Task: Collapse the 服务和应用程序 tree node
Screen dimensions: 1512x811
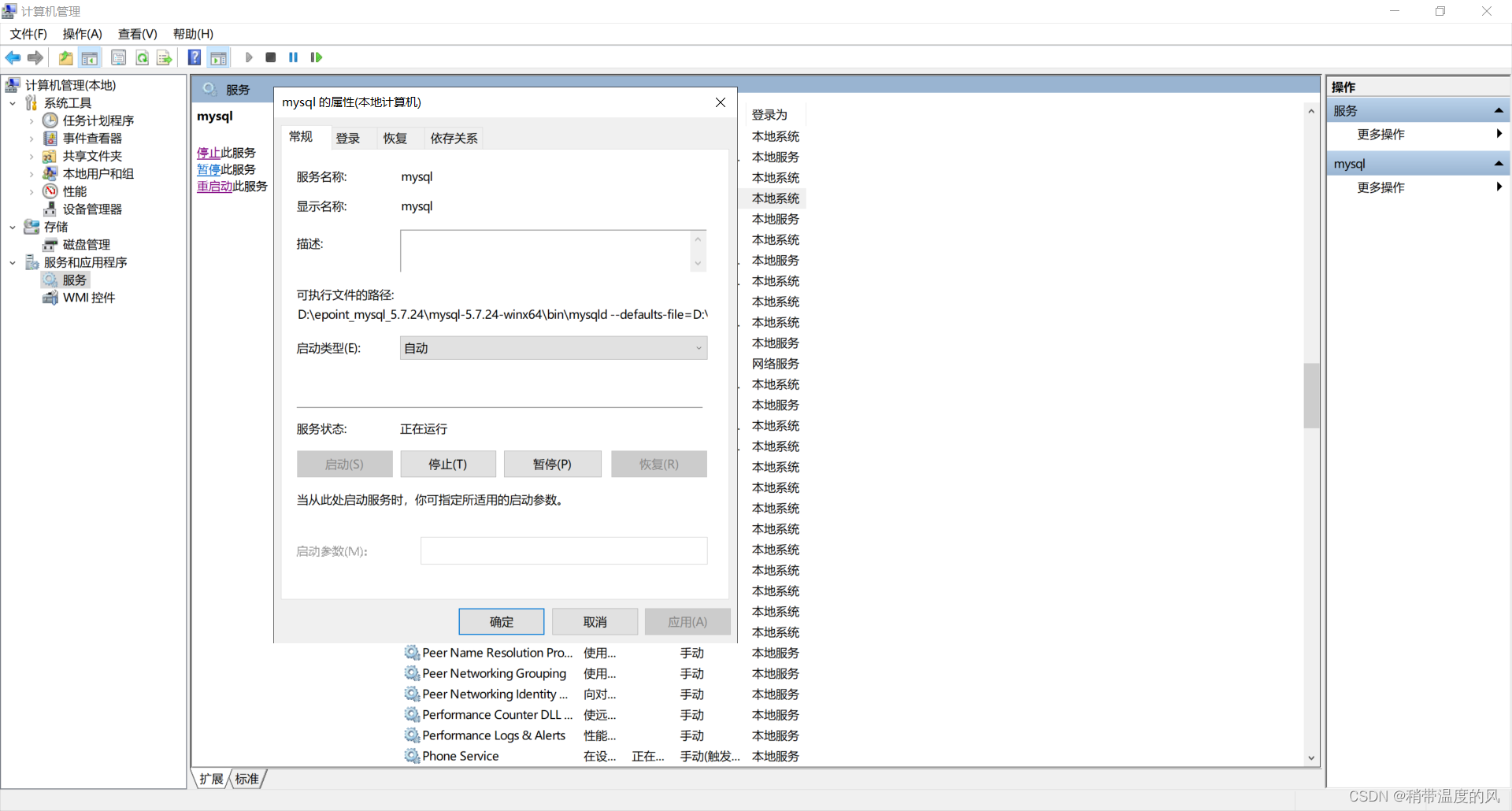Action: point(13,263)
